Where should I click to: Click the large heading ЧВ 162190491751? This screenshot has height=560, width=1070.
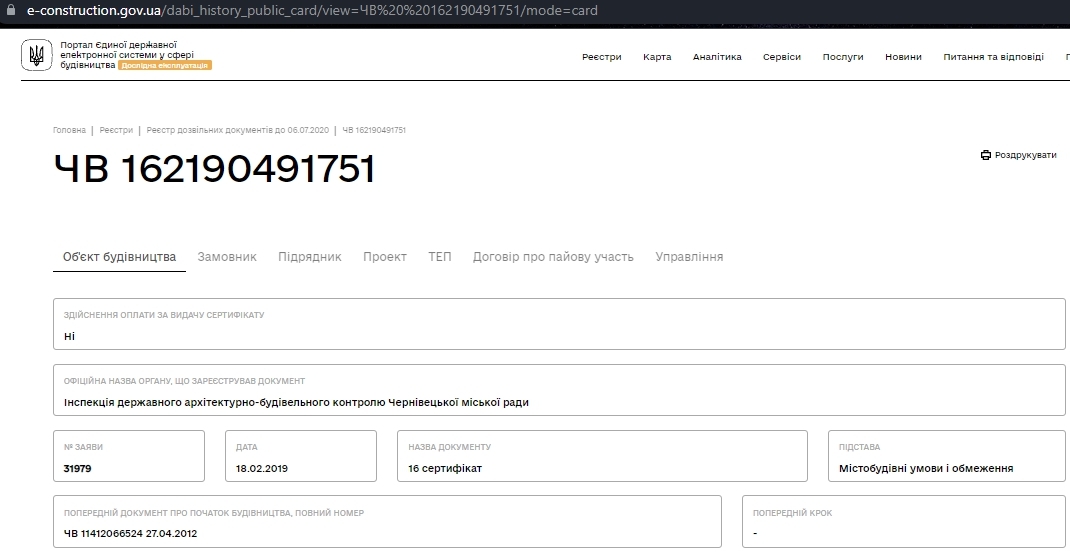214,168
